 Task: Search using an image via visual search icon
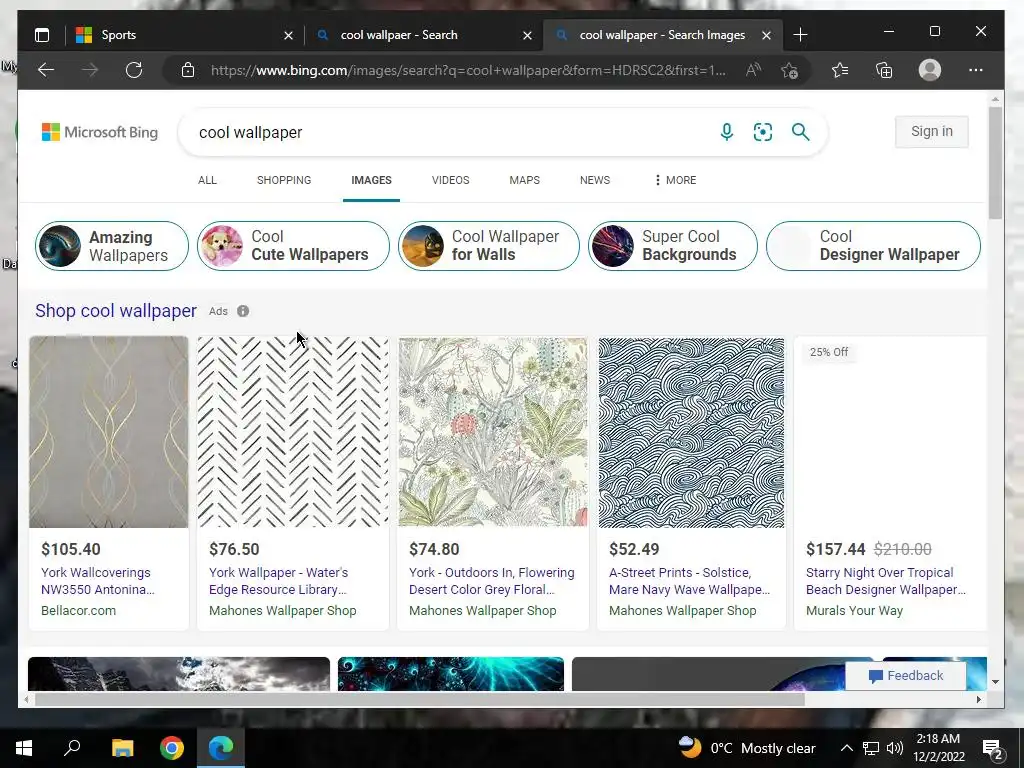click(763, 132)
